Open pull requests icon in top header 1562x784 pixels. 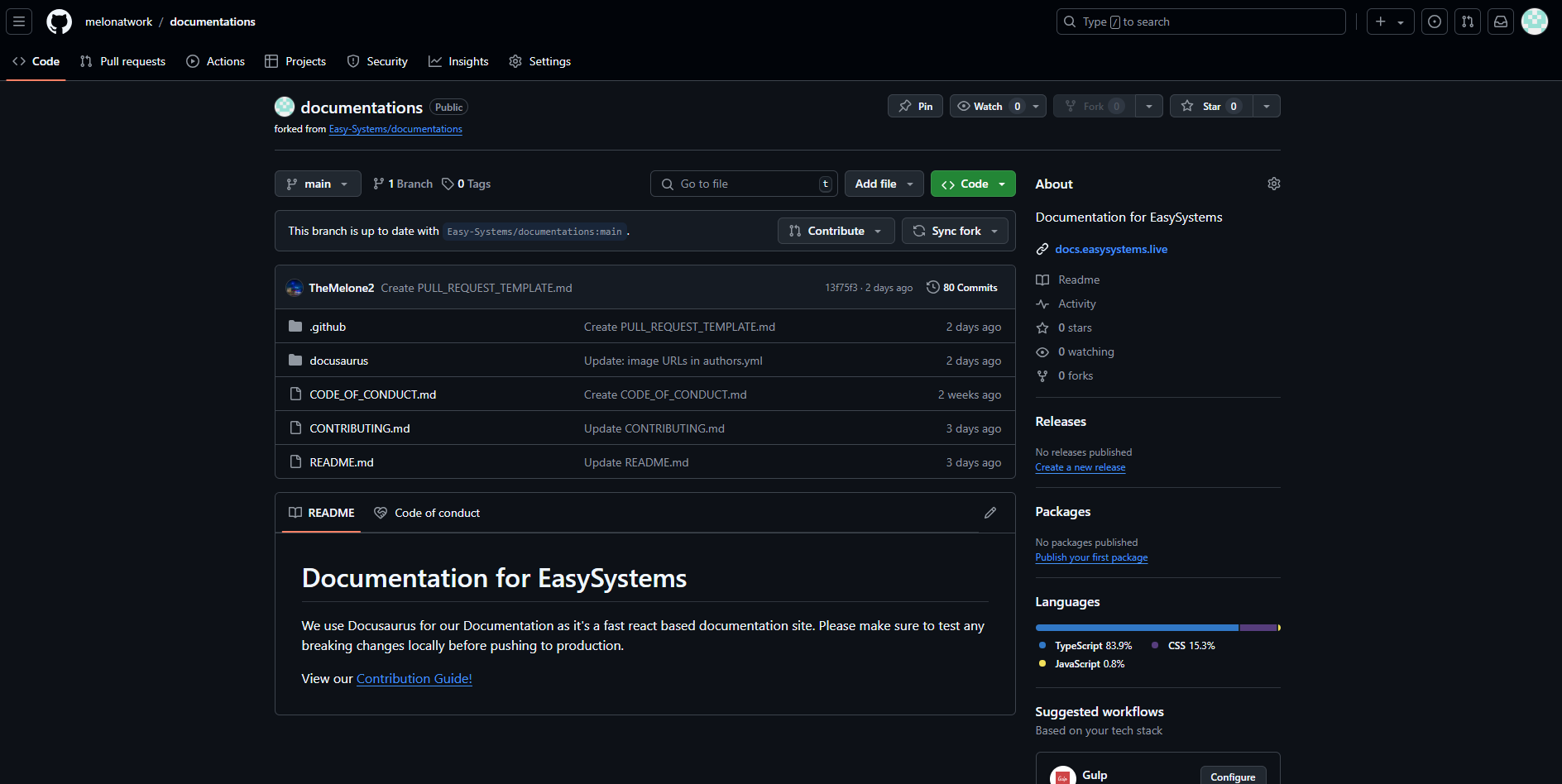[1467, 22]
